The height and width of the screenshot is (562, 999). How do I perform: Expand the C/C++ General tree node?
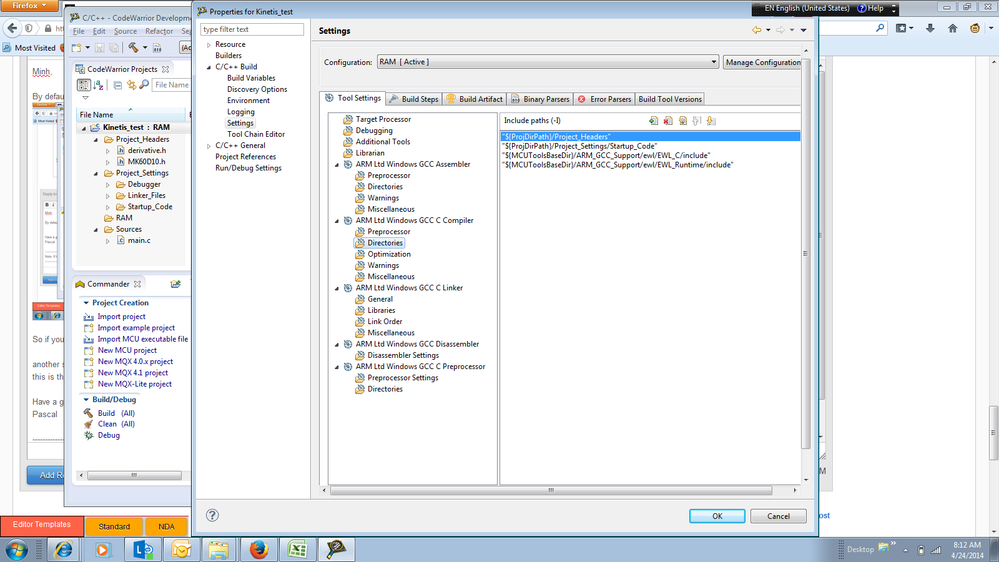click(x=208, y=146)
